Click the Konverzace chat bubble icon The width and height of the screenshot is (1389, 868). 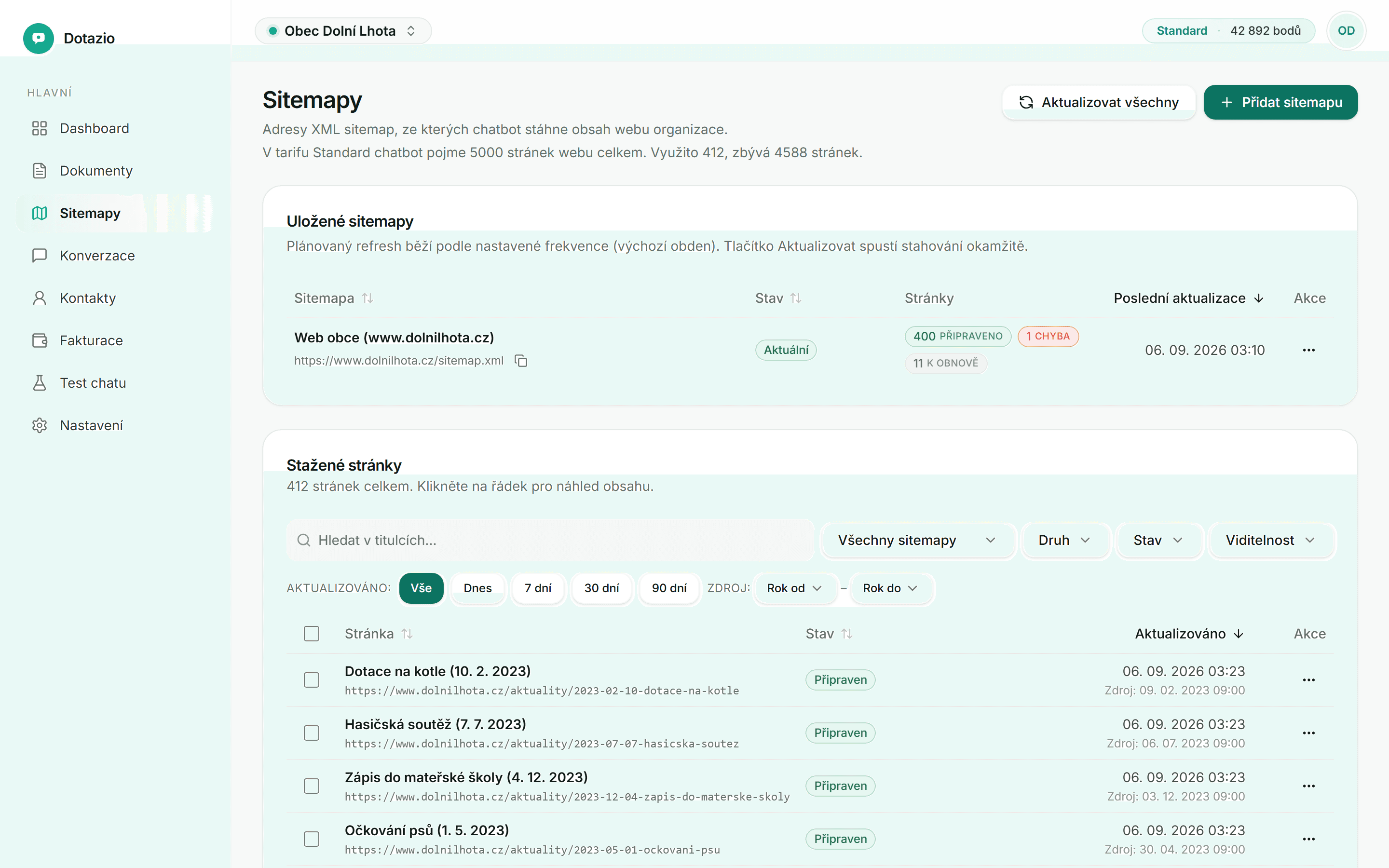click(40, 256)
